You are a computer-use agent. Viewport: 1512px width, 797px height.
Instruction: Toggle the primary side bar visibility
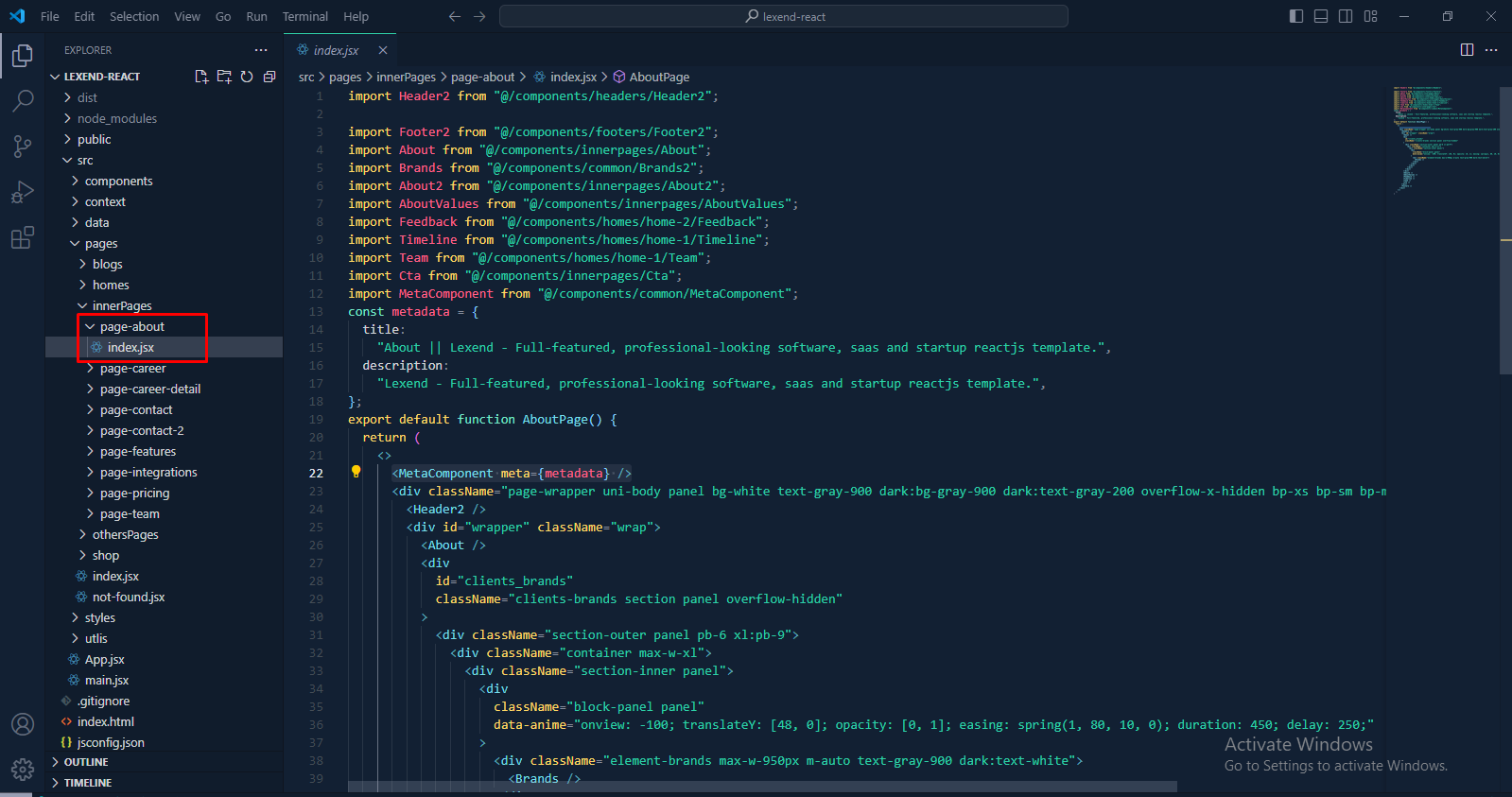point(1296,16)
